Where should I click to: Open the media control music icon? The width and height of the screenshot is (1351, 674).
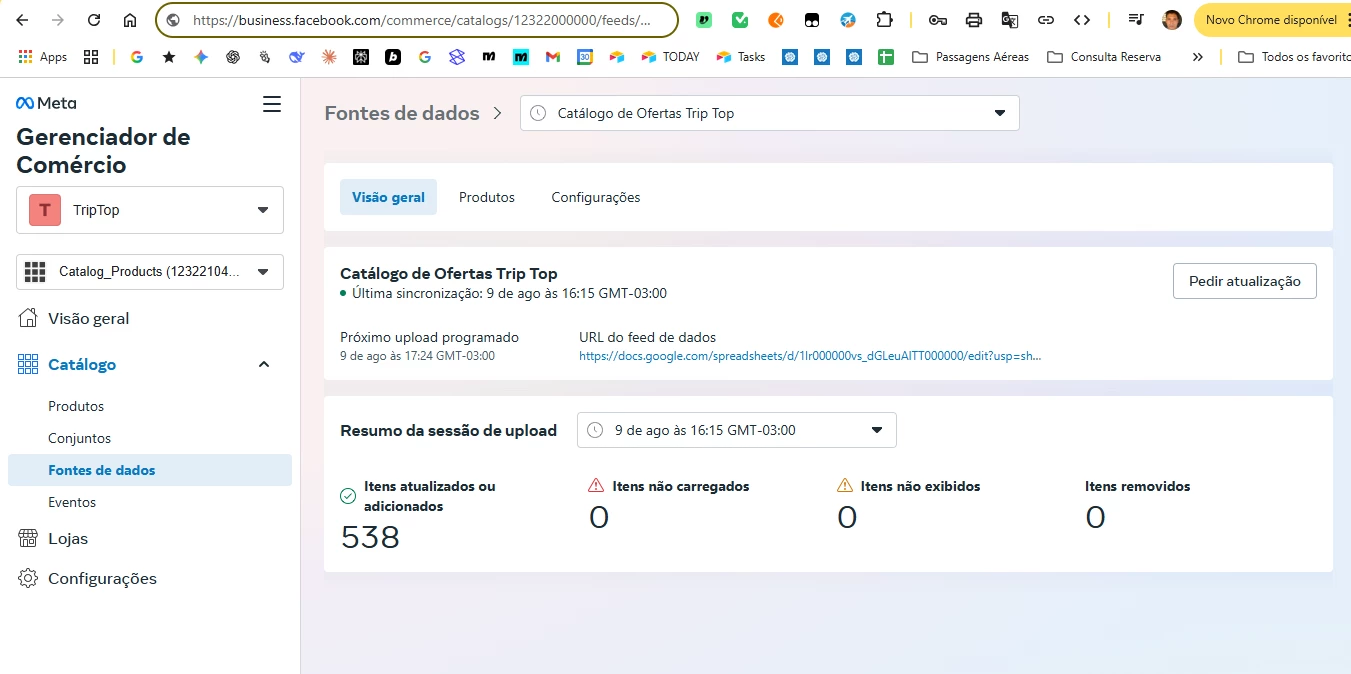click(x=1136, y=20)
